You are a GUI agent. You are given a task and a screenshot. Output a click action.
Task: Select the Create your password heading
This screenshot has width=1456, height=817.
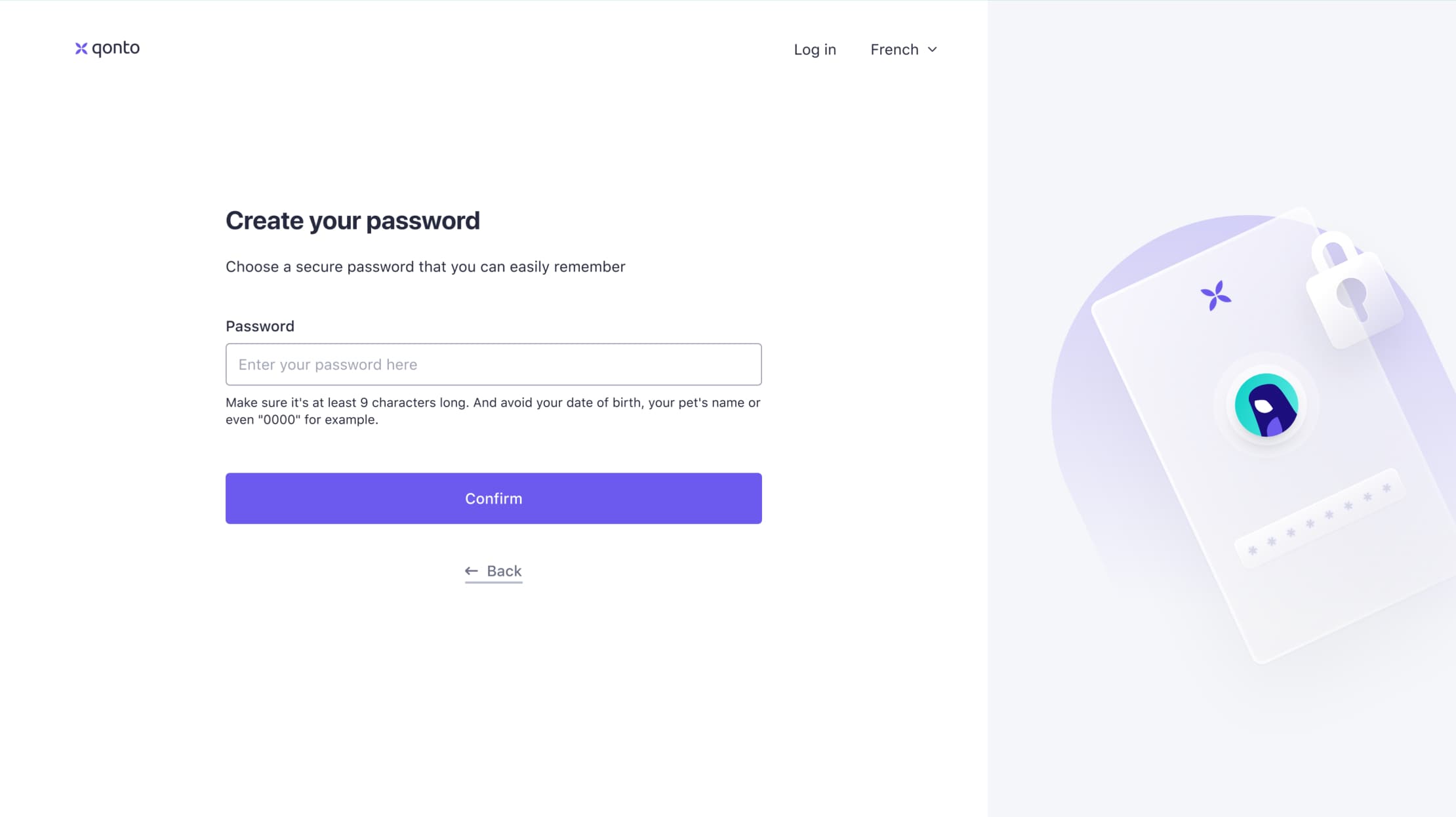click(x=352, y=221)
